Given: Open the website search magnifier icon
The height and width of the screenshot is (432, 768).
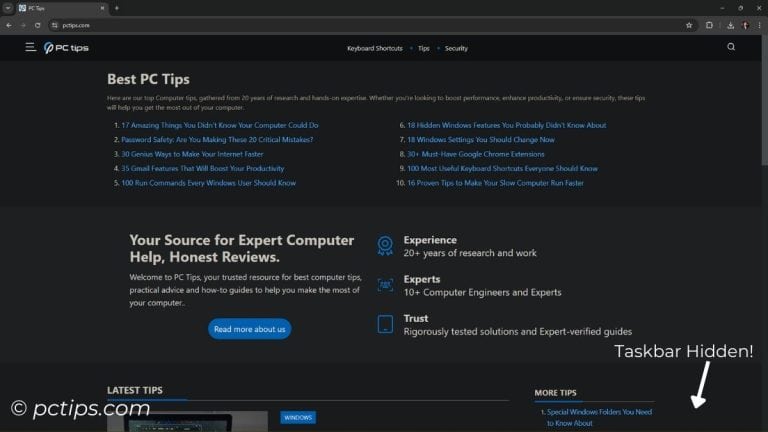Looking at the screenshot, I should [x=731, y=47].
